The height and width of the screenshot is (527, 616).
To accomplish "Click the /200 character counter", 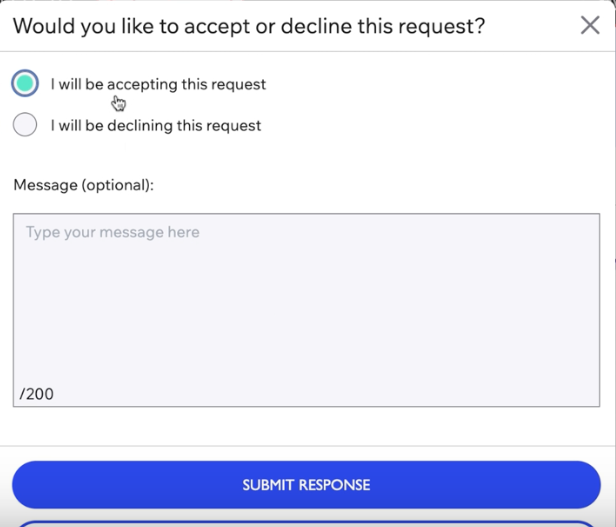I will 37,394.
